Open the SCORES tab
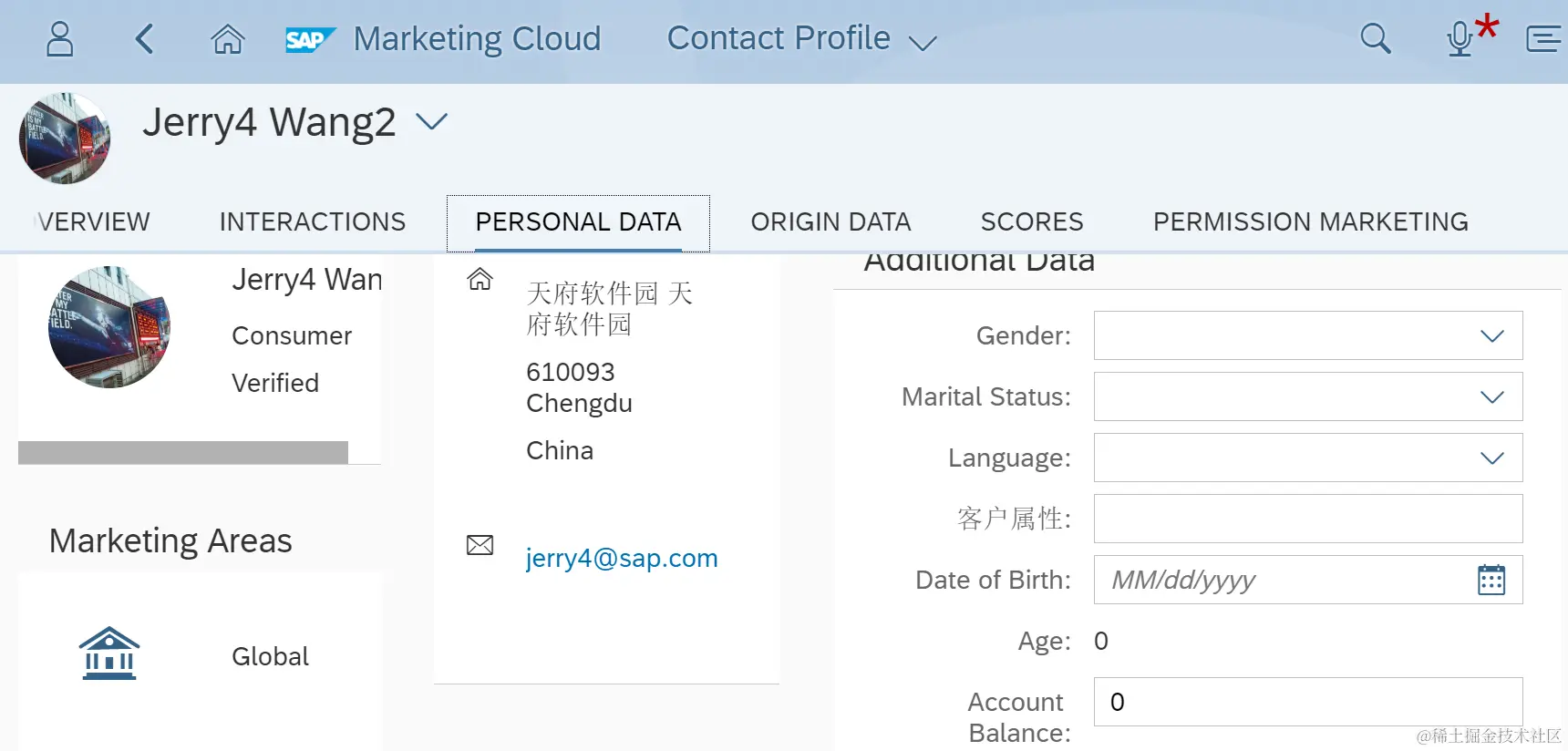 [1032, 221]
